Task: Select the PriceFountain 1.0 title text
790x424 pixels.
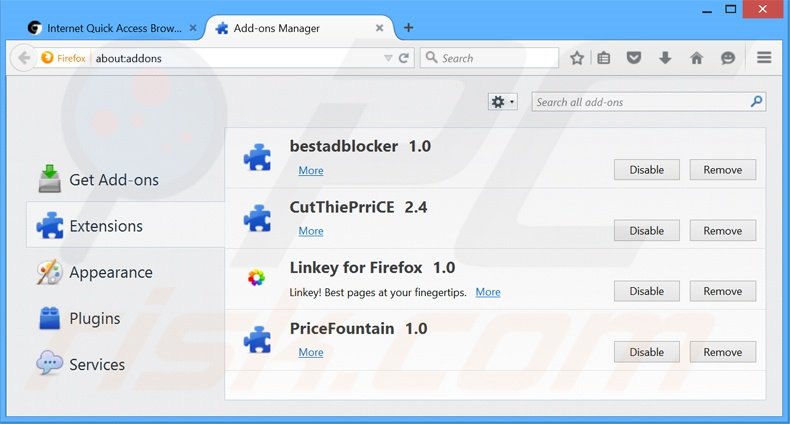Action: 358,328
